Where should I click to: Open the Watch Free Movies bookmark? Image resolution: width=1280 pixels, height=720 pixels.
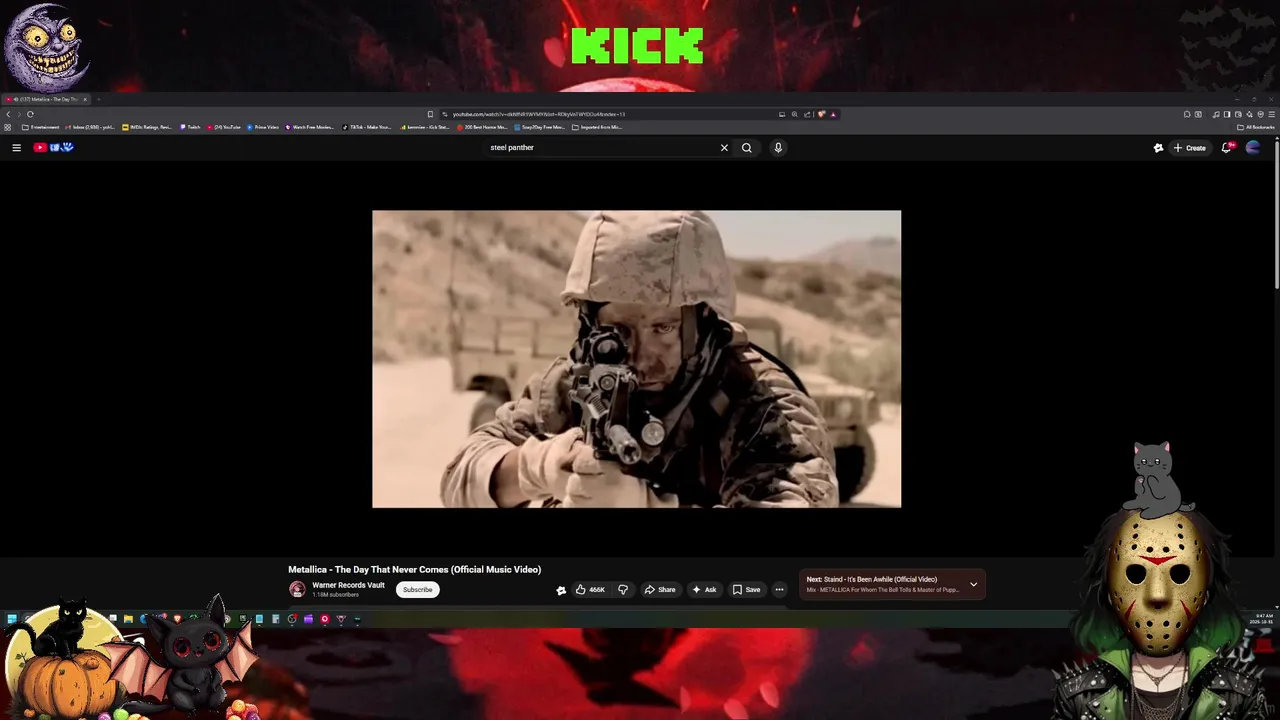[x=309, y=127]
